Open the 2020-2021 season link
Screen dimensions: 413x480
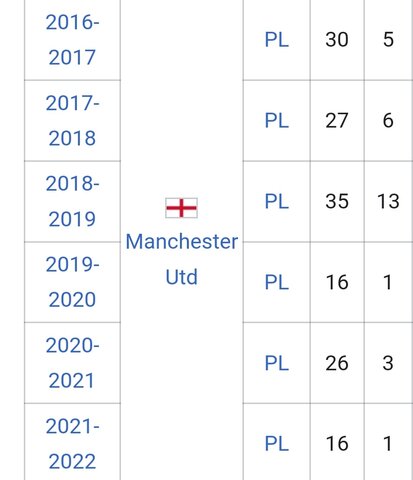click(72, 363)
